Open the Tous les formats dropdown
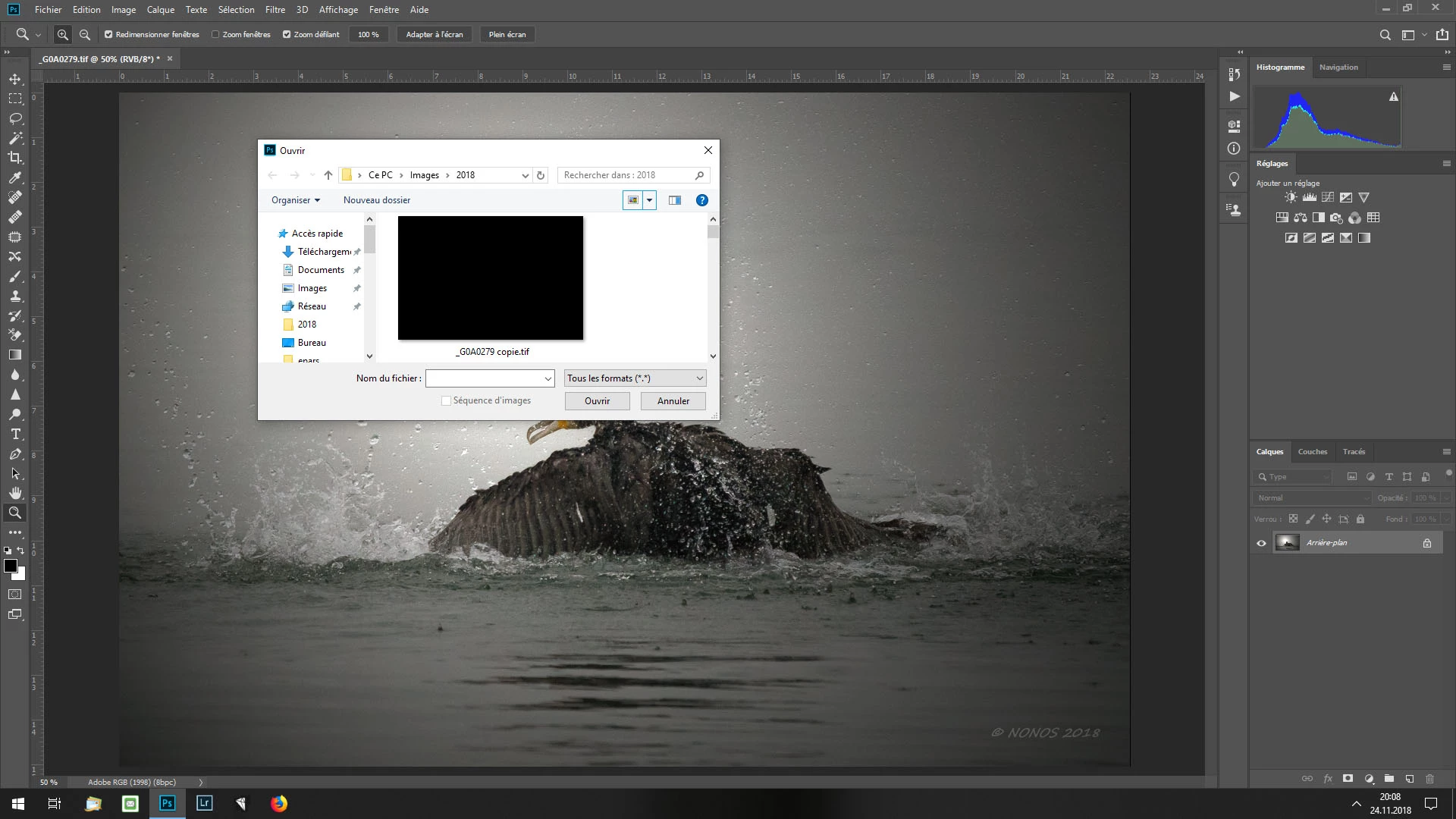The height and width of the screenshot is (819, 1456). (635, 378)
